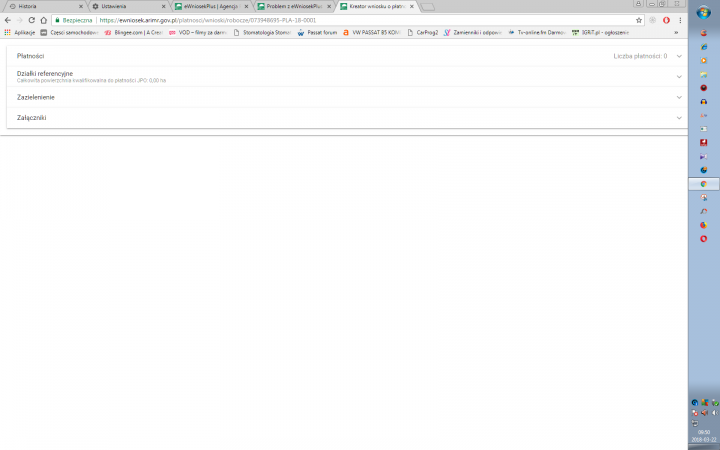The image size is (720, 450).
Task: Expand the Działki referencyjne section chevron
Action: click(679, 76)
